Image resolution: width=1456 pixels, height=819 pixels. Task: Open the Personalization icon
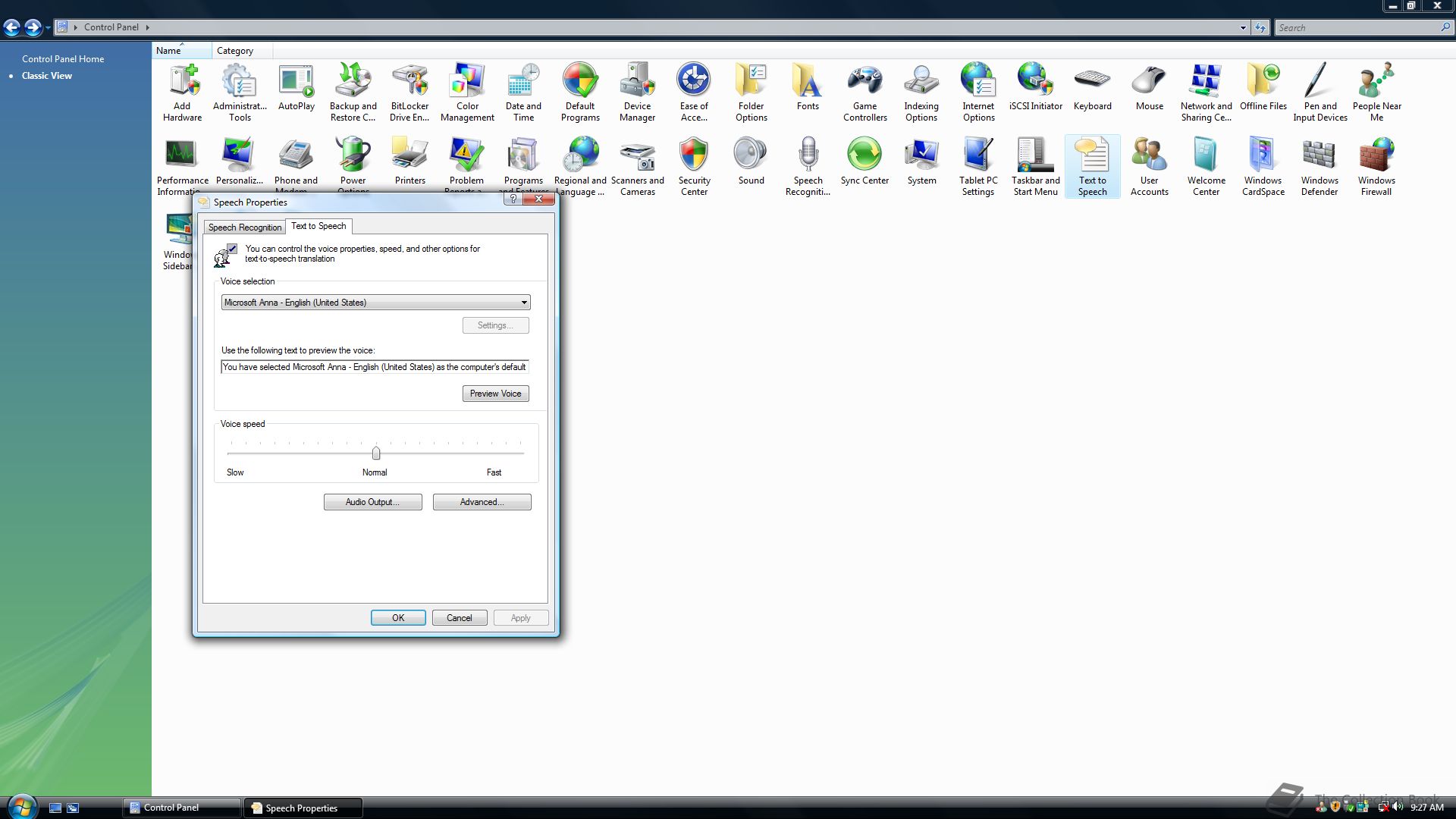pos(240,161)
